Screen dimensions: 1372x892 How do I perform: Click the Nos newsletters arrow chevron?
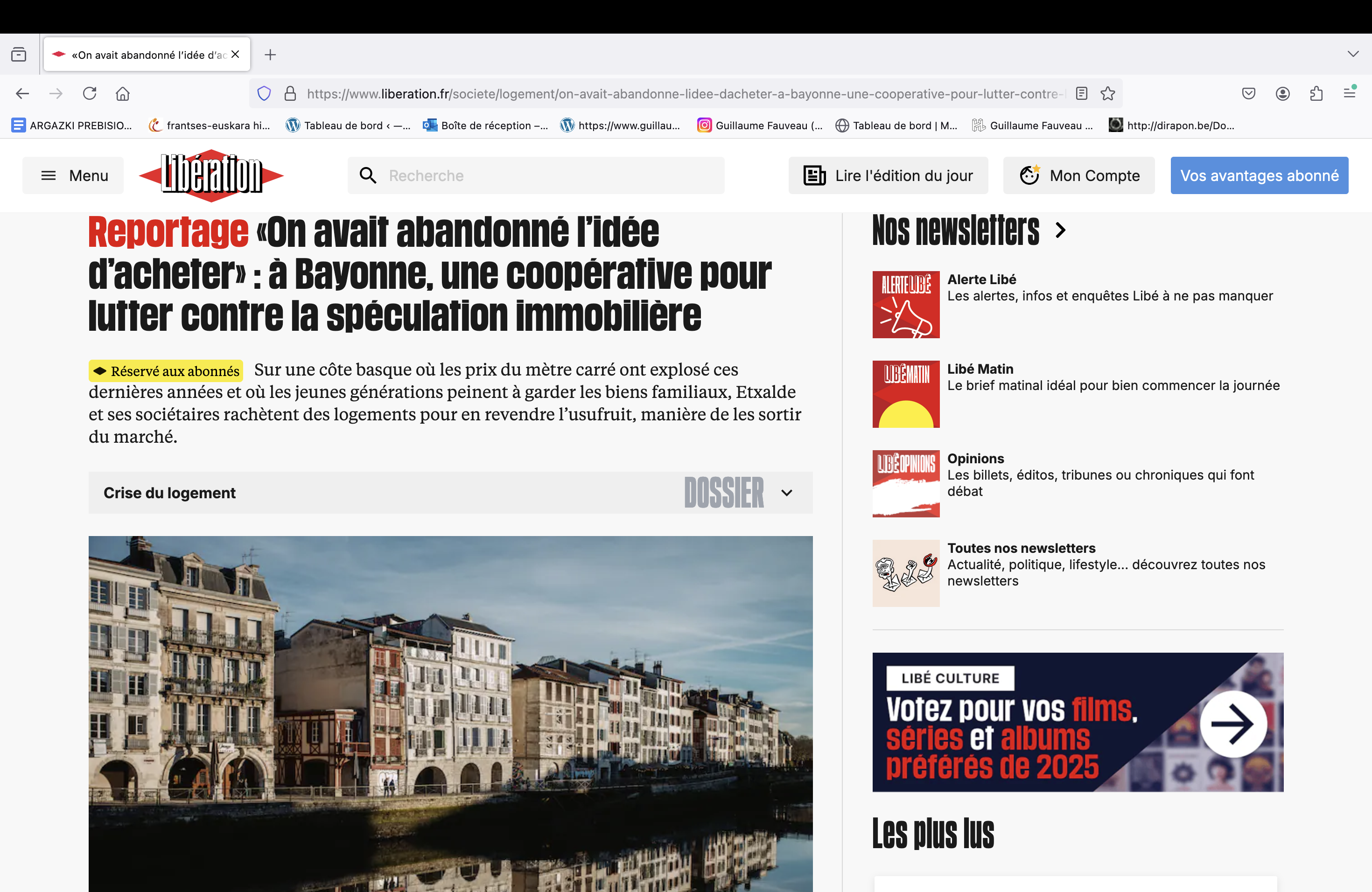tap(1060, 230)
